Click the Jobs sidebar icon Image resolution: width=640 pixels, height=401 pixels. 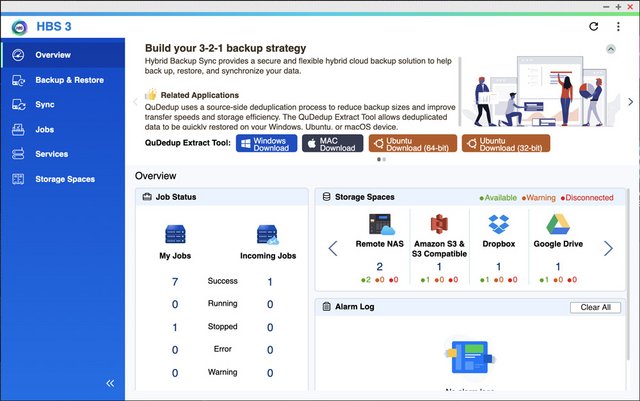(18, 129)
